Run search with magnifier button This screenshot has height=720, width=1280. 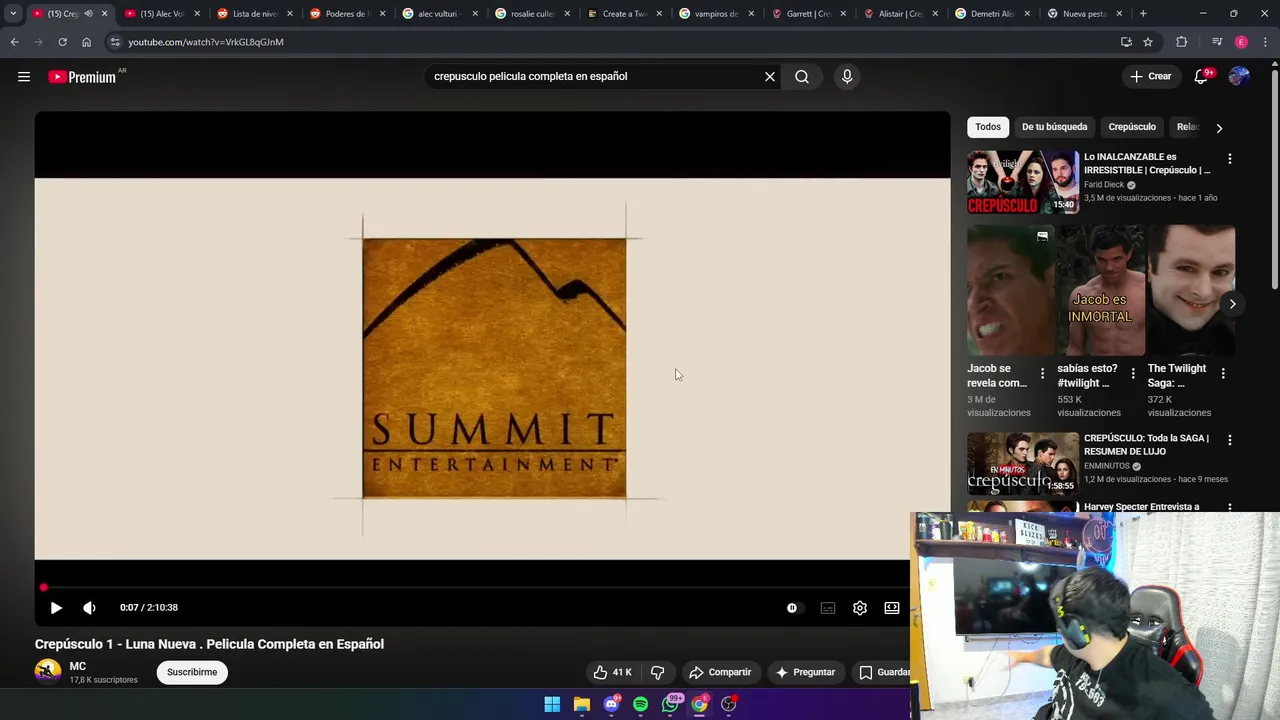pos(802,76)
